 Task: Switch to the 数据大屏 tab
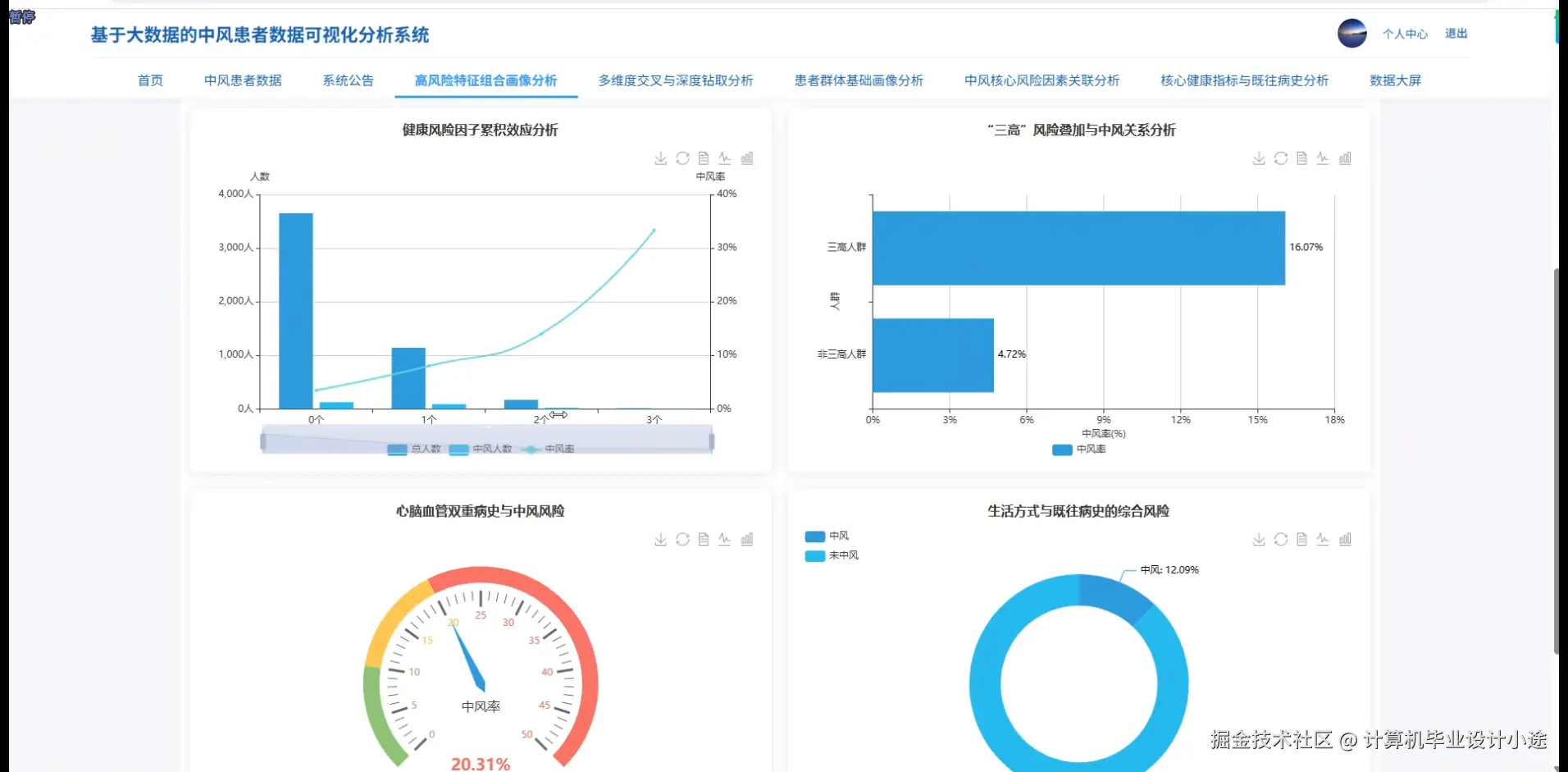[1395, 80]
